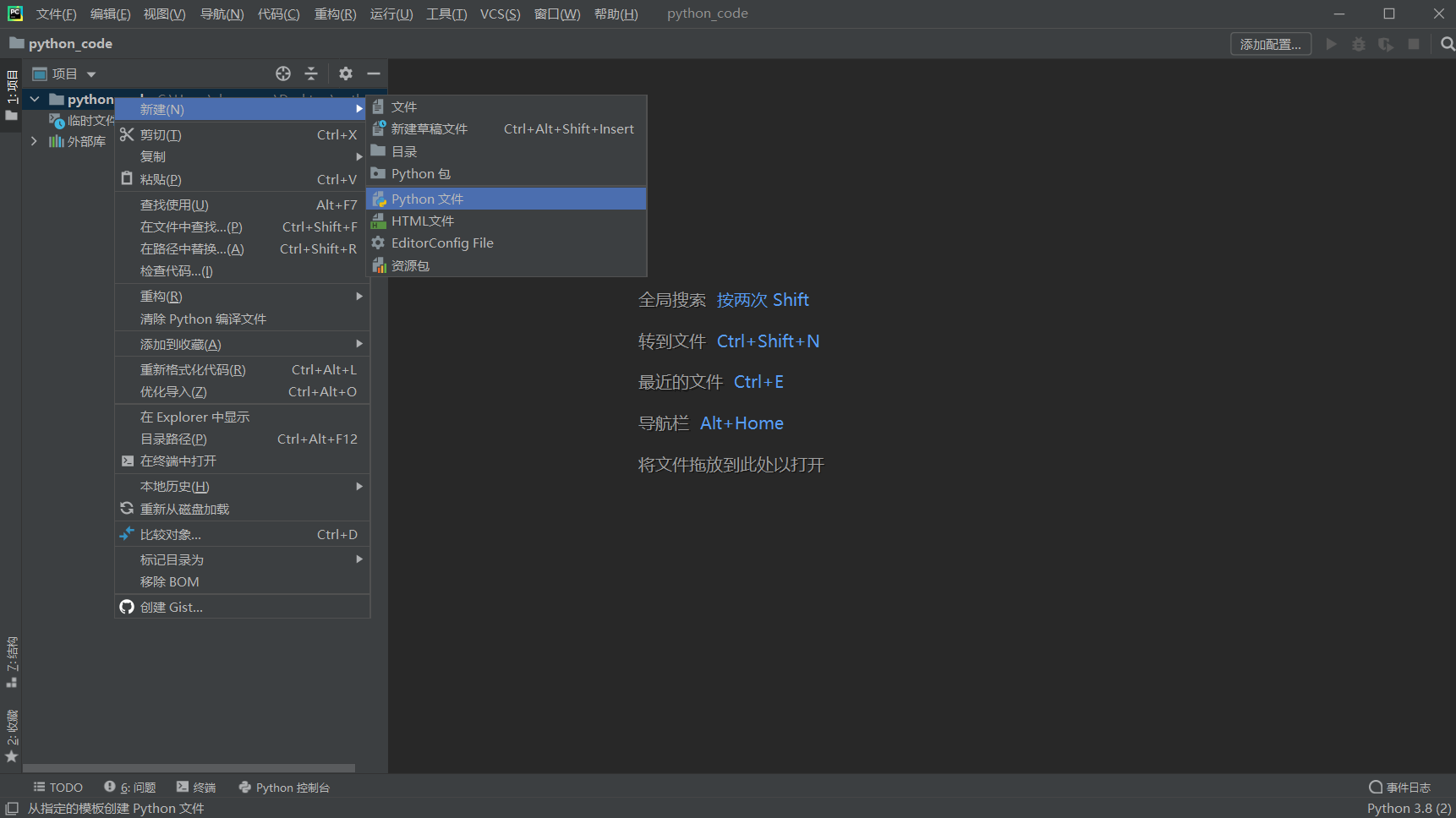The height and width of the screenshot is (818, 1456).
Task: Click the Run with coverage icon
Action: [1386, 44]
